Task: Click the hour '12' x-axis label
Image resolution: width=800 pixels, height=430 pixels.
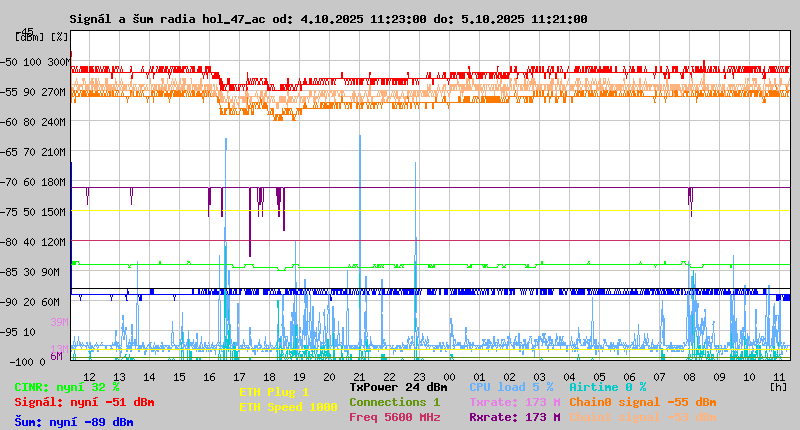Action: [x=89, y=377]
